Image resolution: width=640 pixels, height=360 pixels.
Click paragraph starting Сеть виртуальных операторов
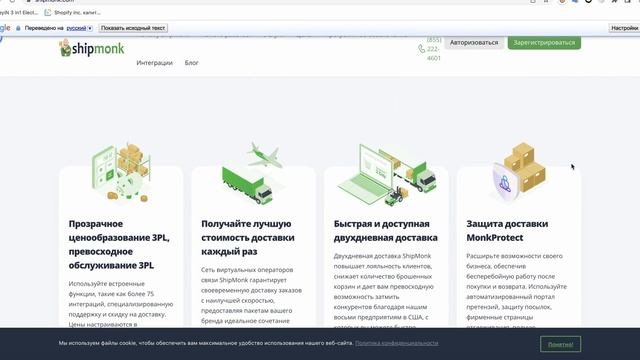point(251,297)
